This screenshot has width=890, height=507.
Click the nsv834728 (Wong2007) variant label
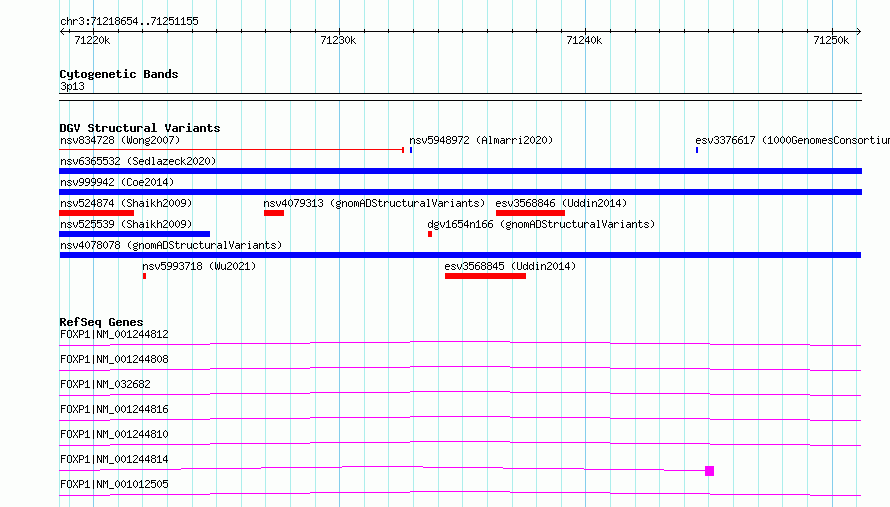(120, 140)
